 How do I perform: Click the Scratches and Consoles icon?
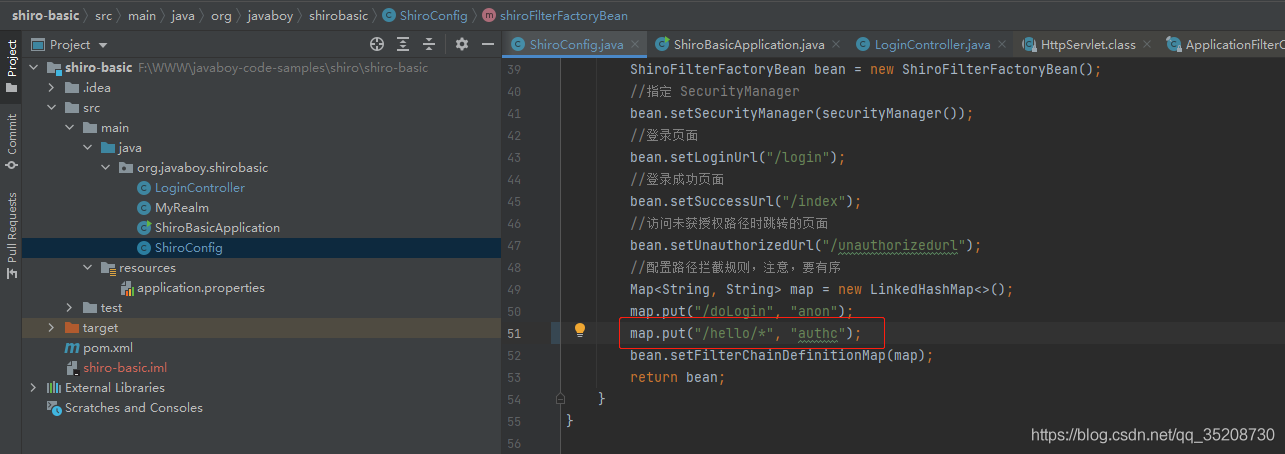(54, 408)
